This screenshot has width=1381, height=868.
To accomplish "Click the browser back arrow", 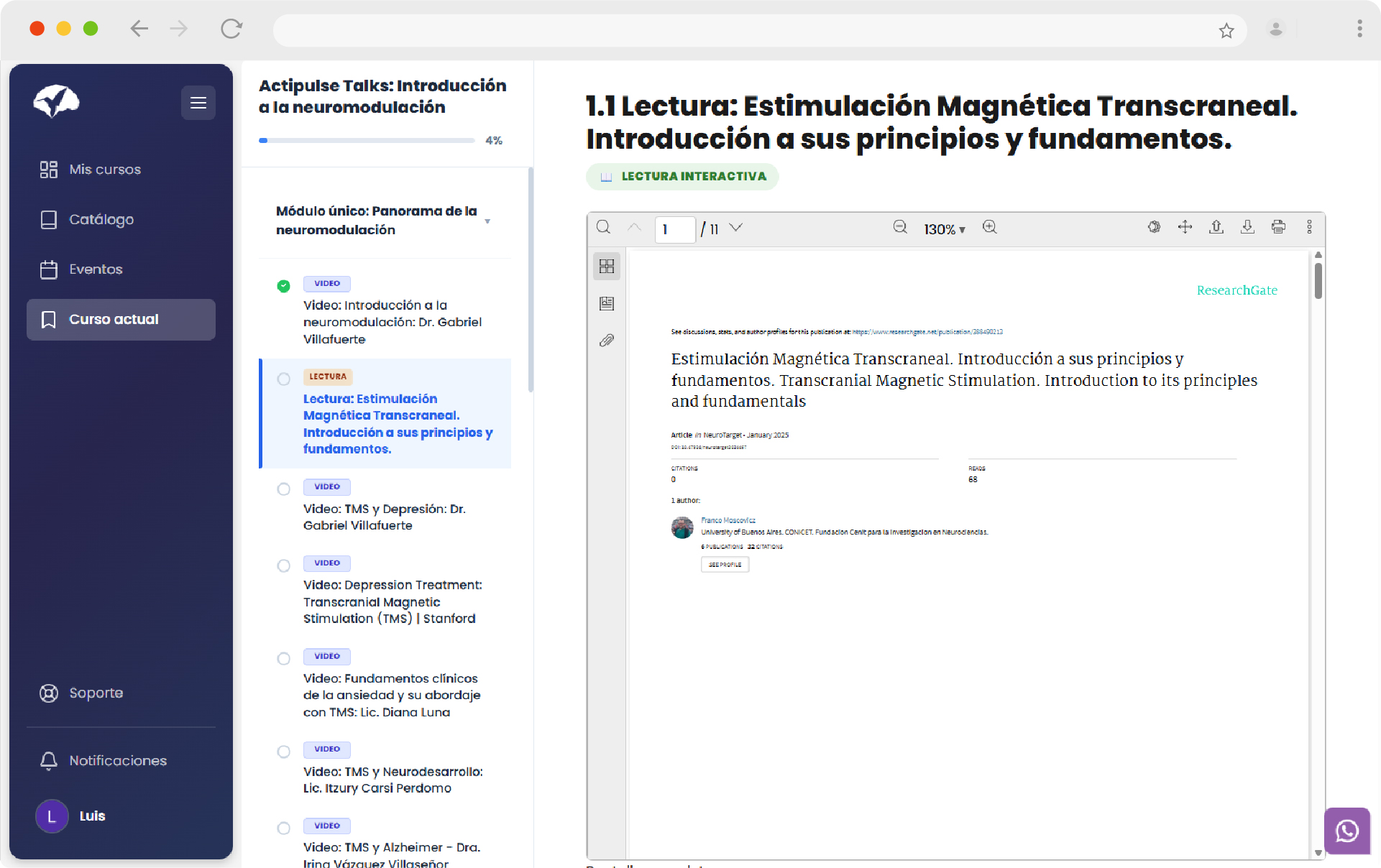I will [139, 29].
